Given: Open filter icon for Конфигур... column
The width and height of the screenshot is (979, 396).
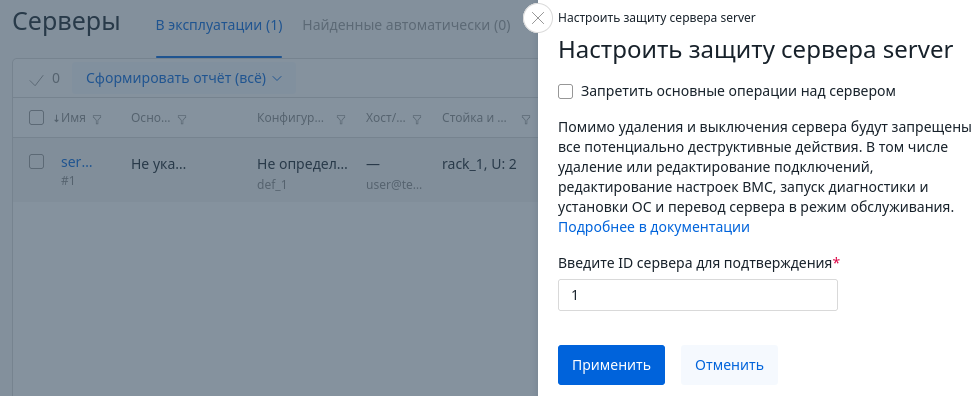Looking at the screenshot, I should coord(341,119).
